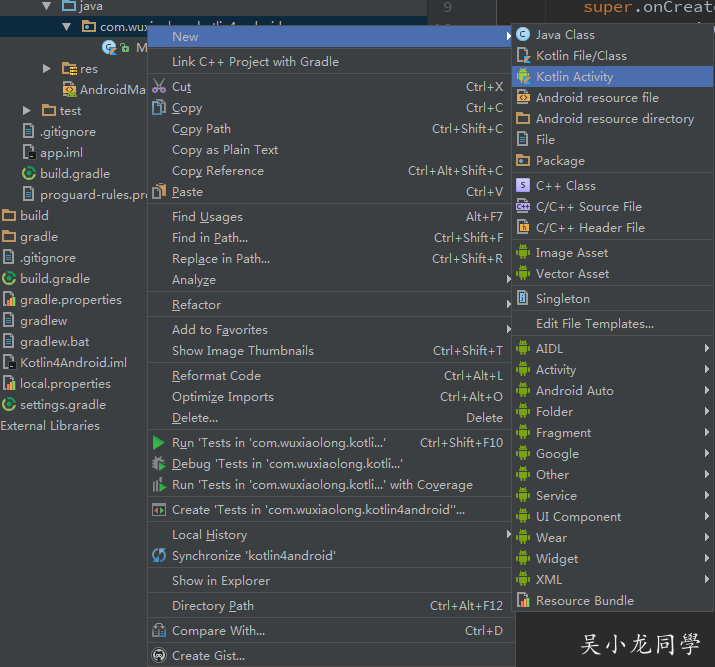This screenshot has height=667, width=715.
Task: Choose Delete… menu entry
Action: tap(331, 418)
